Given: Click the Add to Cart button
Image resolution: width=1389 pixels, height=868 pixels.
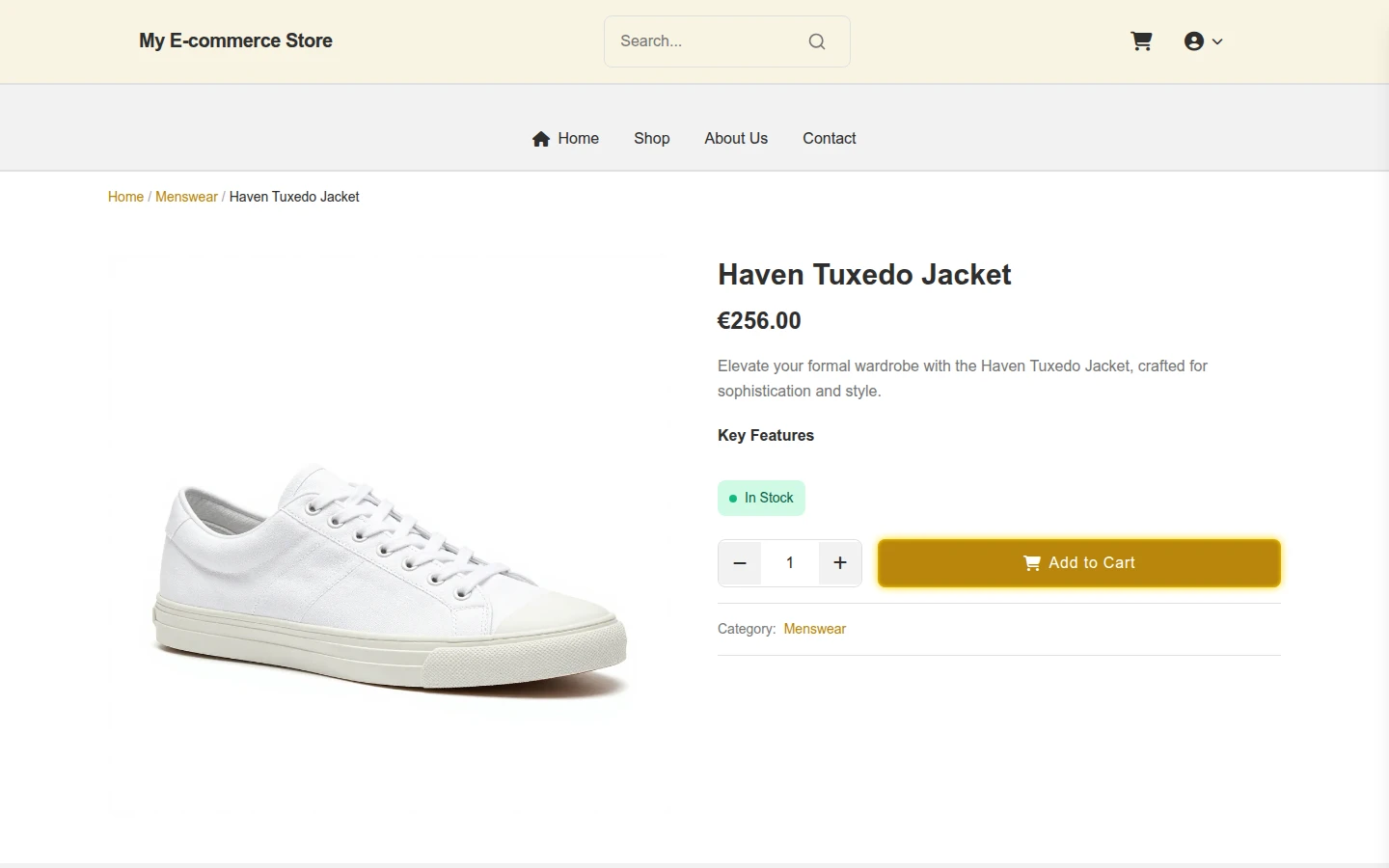Looking at the screenshot, I should click(x=1079, y=563).
